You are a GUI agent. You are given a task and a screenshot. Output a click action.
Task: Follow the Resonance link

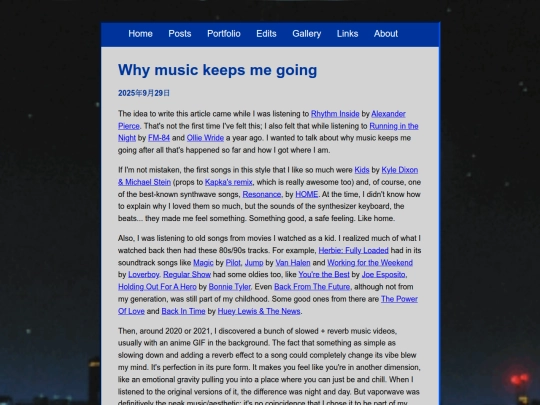[x=262, y=195]
